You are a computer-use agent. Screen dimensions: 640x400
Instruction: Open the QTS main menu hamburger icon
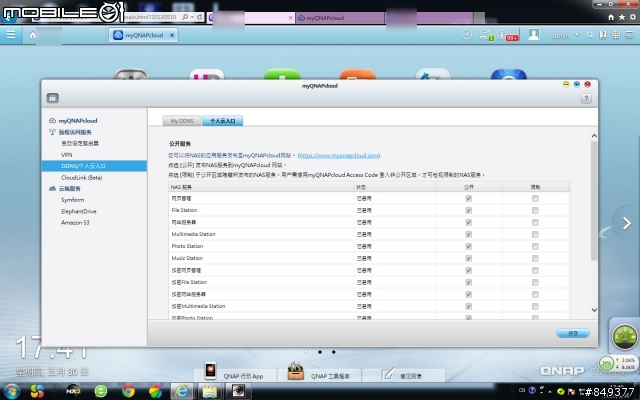pos(11,35)
